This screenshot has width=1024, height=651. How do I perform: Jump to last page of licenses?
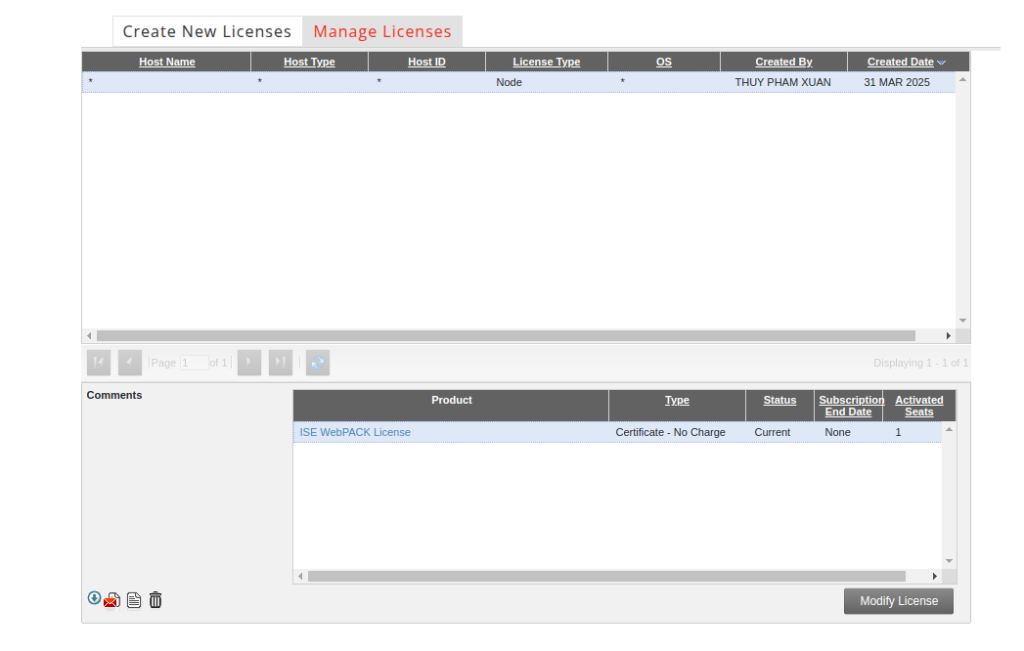point(280,363)
